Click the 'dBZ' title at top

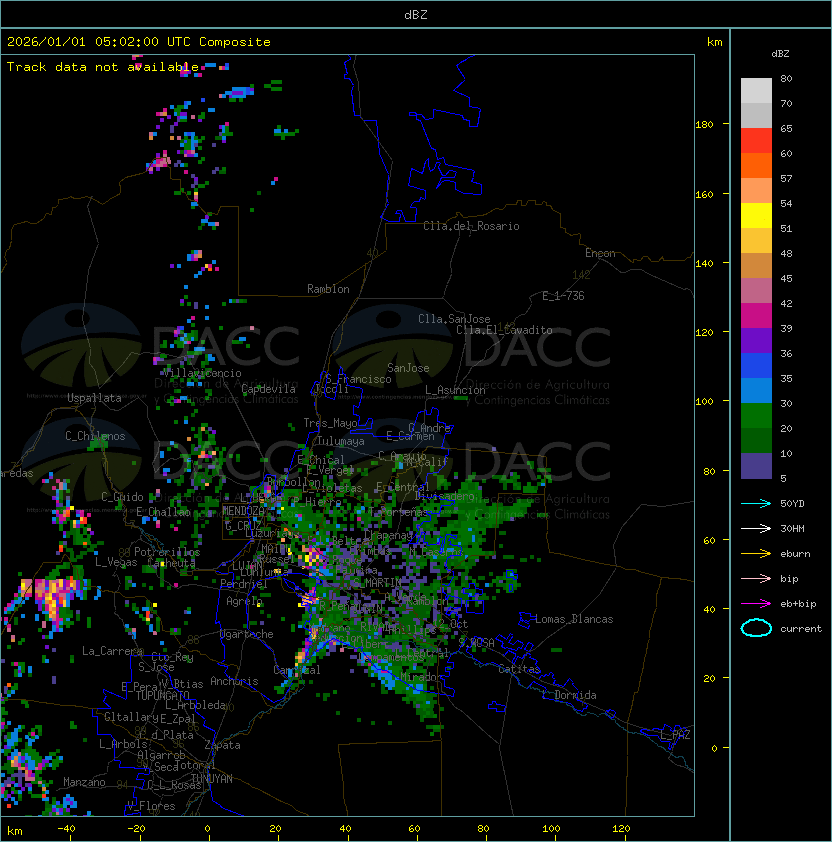(416, 14)
